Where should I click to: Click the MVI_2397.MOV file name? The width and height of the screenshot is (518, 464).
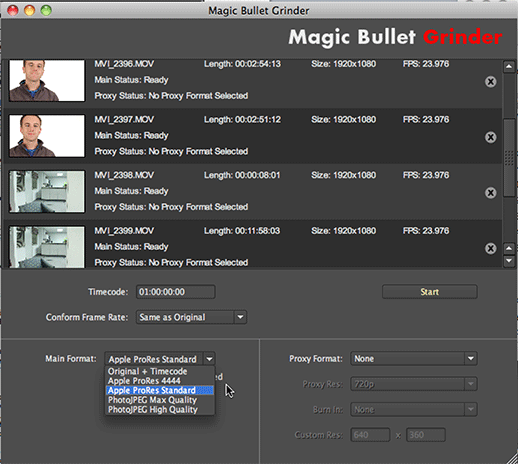point(124,119)
